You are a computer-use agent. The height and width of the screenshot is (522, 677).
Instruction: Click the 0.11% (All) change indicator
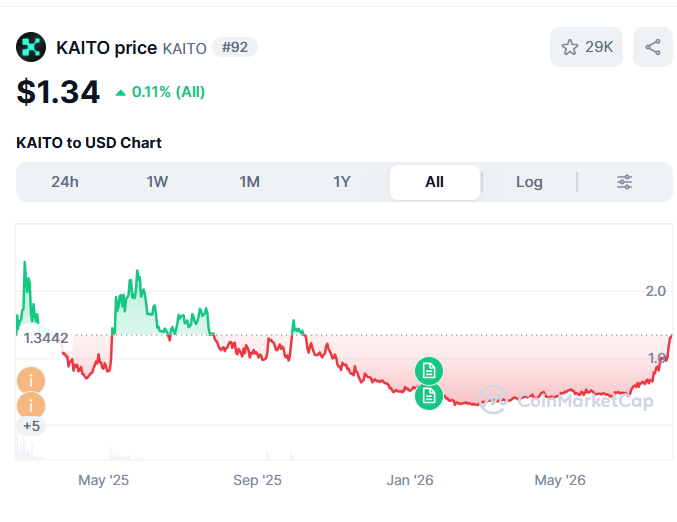[160, 92]
